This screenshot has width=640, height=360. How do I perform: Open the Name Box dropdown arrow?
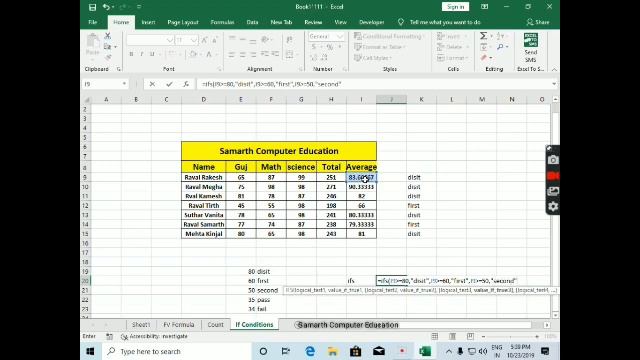(124, 84)
